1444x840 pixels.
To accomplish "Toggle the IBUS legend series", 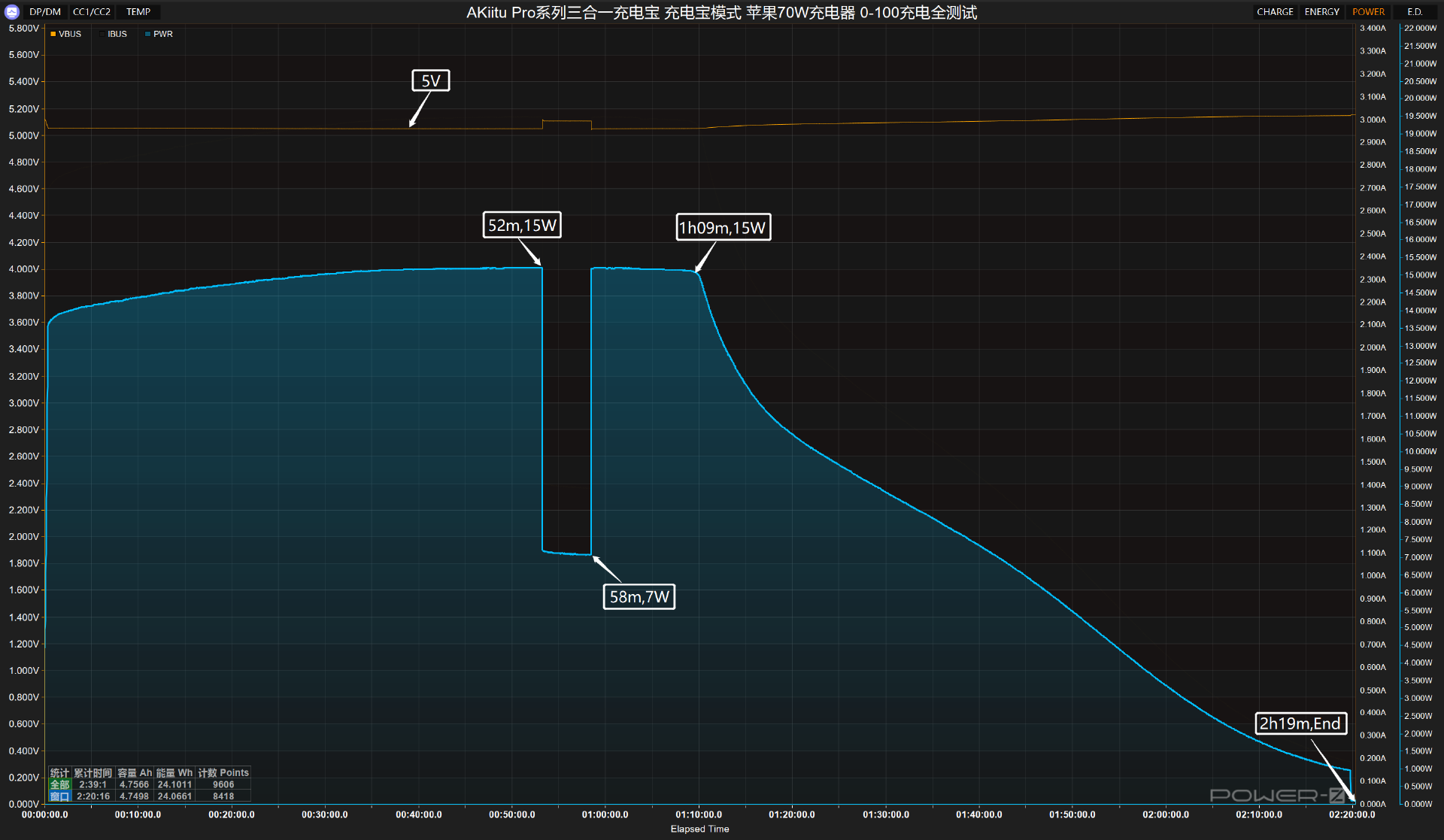I will click(113, 34).
